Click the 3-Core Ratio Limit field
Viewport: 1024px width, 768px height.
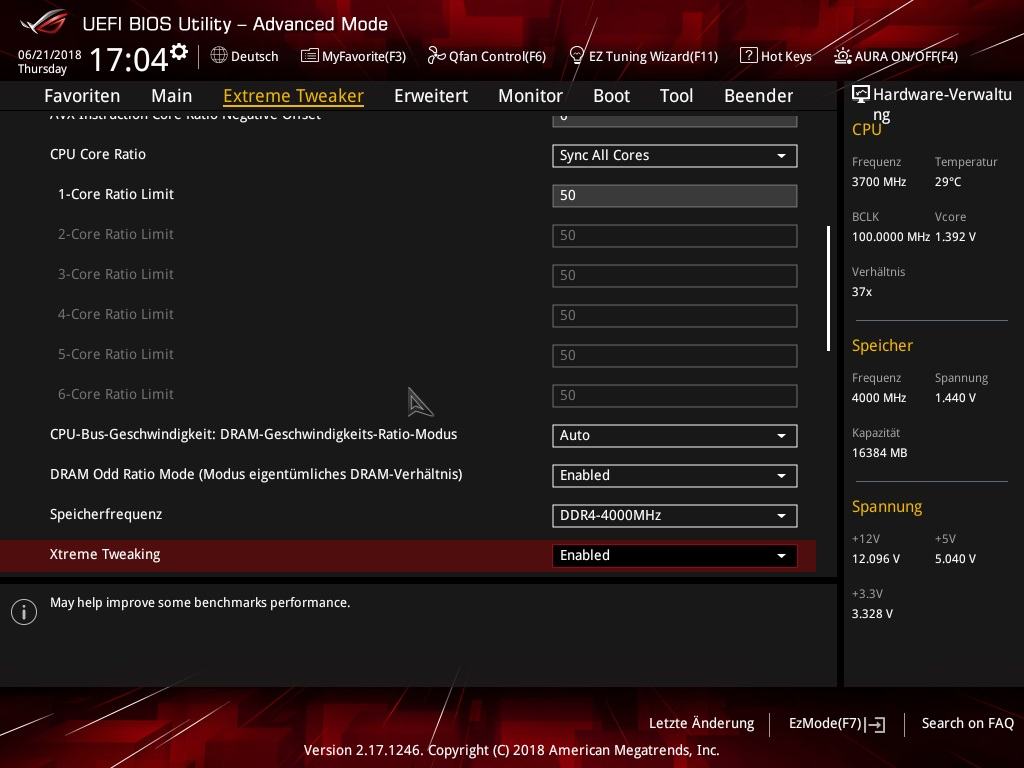[675, 275]
